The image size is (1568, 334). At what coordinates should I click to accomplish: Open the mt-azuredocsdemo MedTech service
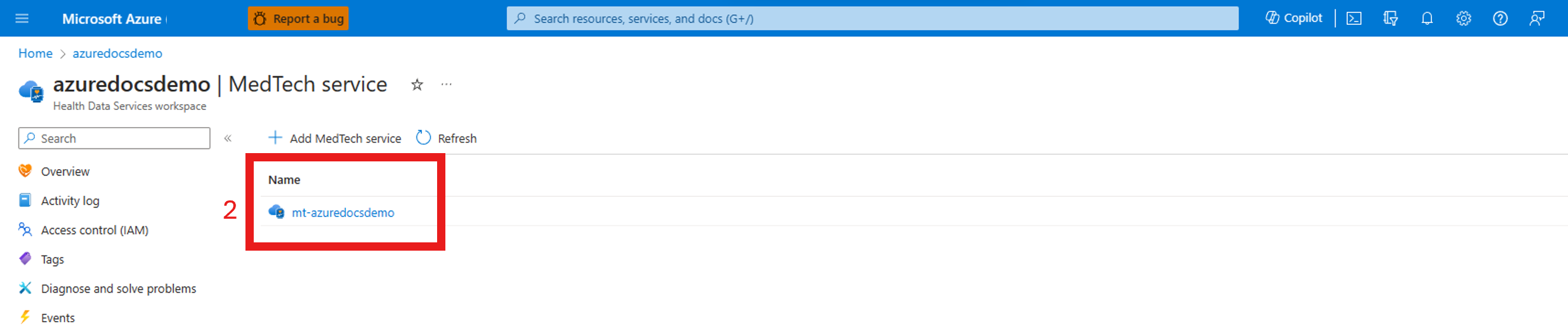click(342, 212)
